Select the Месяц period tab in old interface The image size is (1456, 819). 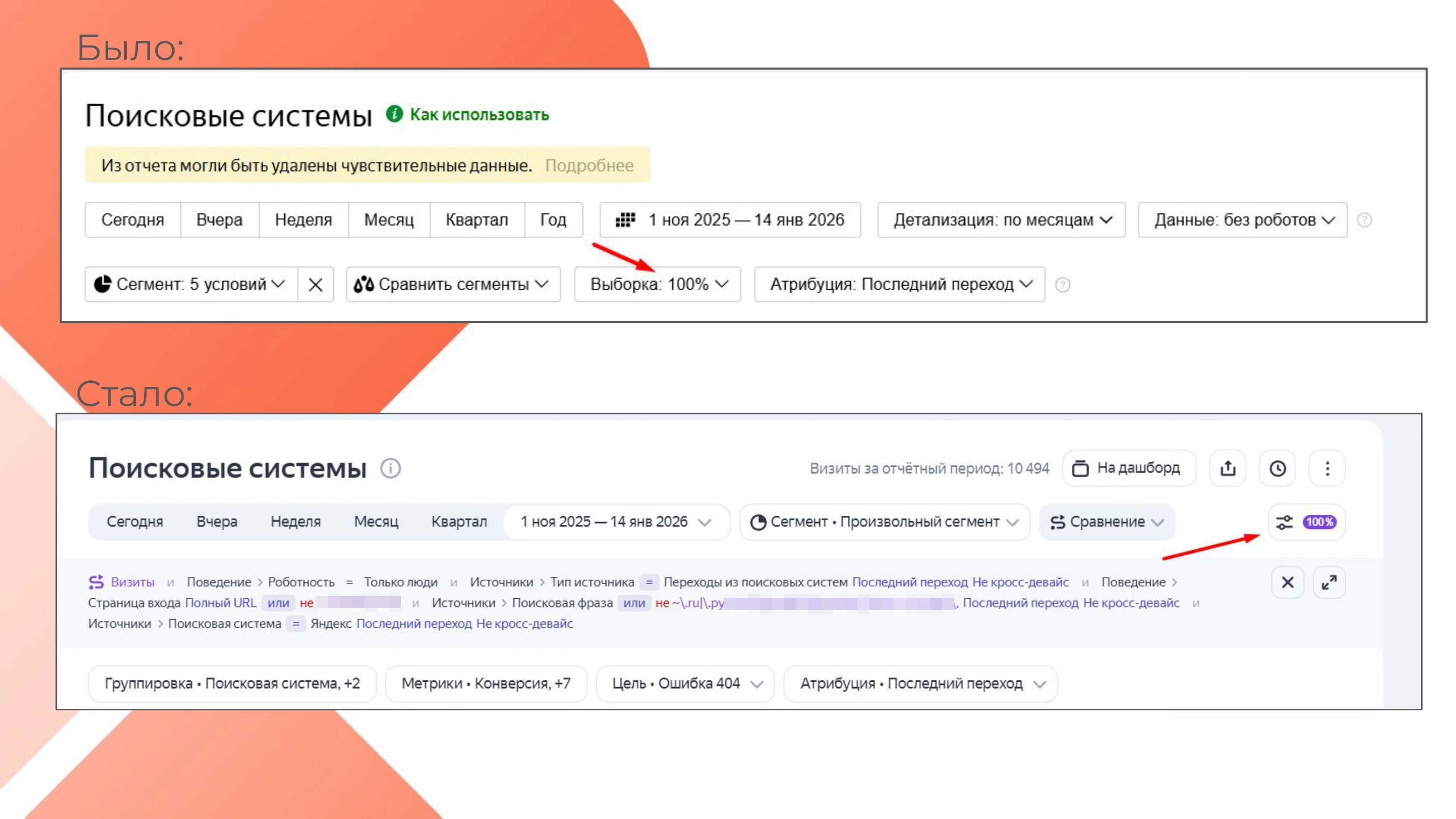[x=389, y=220]
